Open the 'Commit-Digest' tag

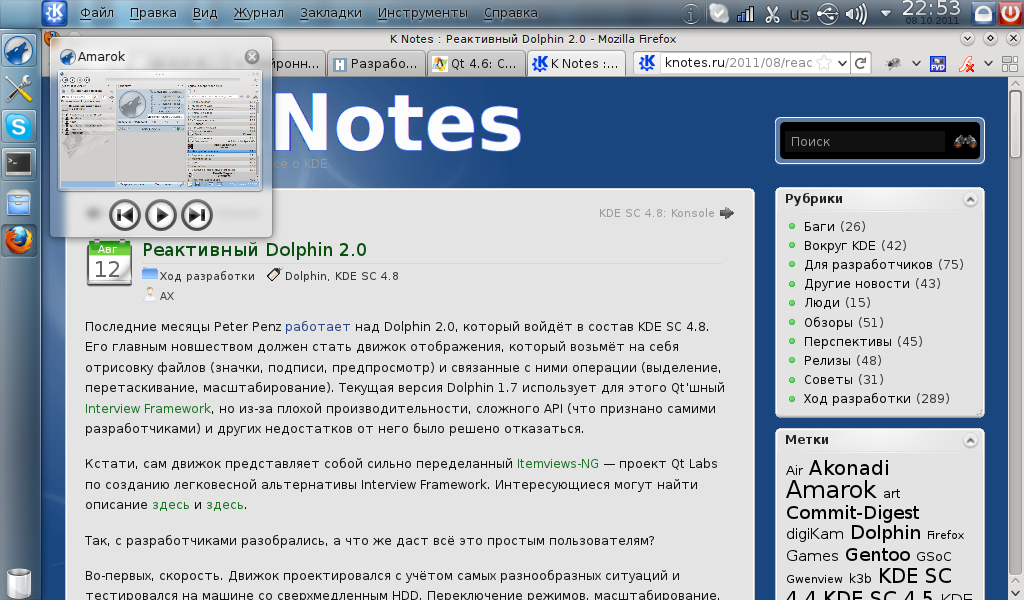pos(852,513)
